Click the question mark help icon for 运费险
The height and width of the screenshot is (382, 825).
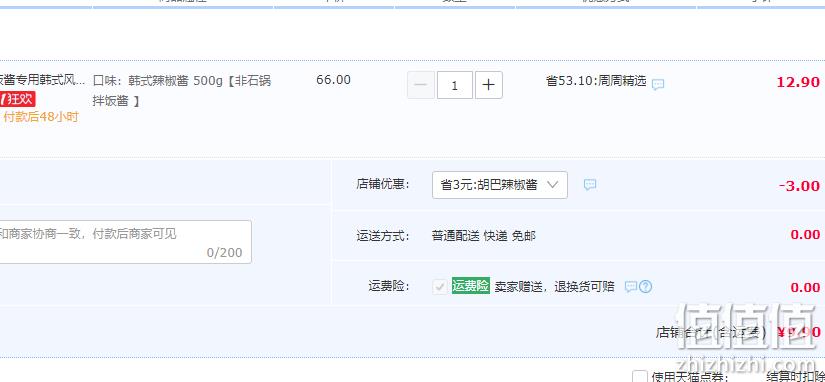click(x=646, y=287)
